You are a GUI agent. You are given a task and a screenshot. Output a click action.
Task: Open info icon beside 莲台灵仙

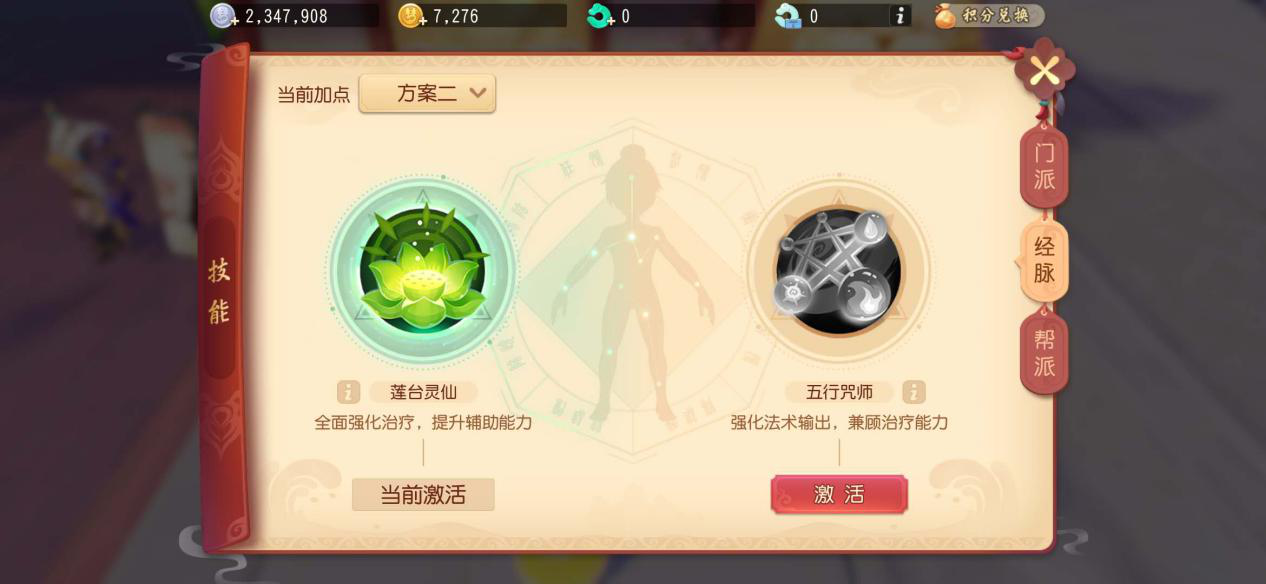pos(348,392)
